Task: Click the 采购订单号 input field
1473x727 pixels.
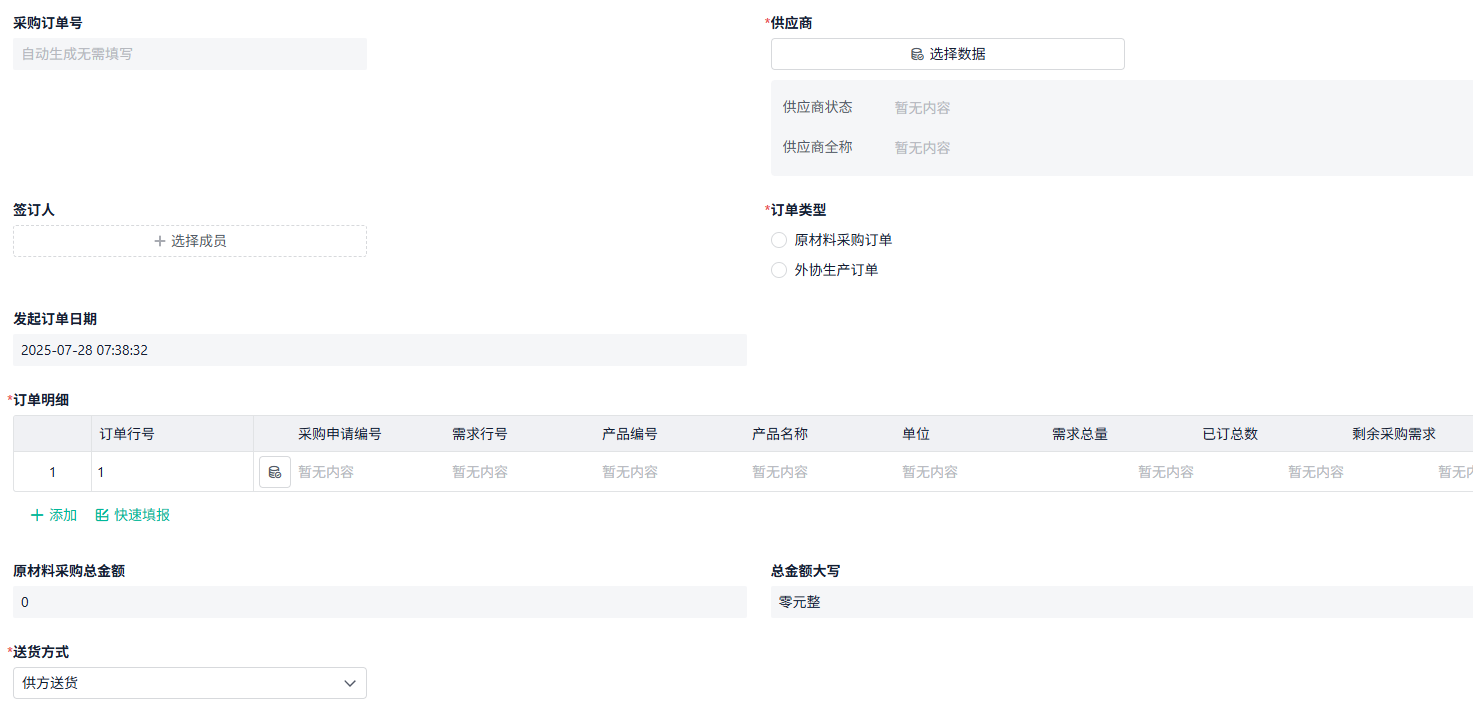Action: tap(189, 53)
